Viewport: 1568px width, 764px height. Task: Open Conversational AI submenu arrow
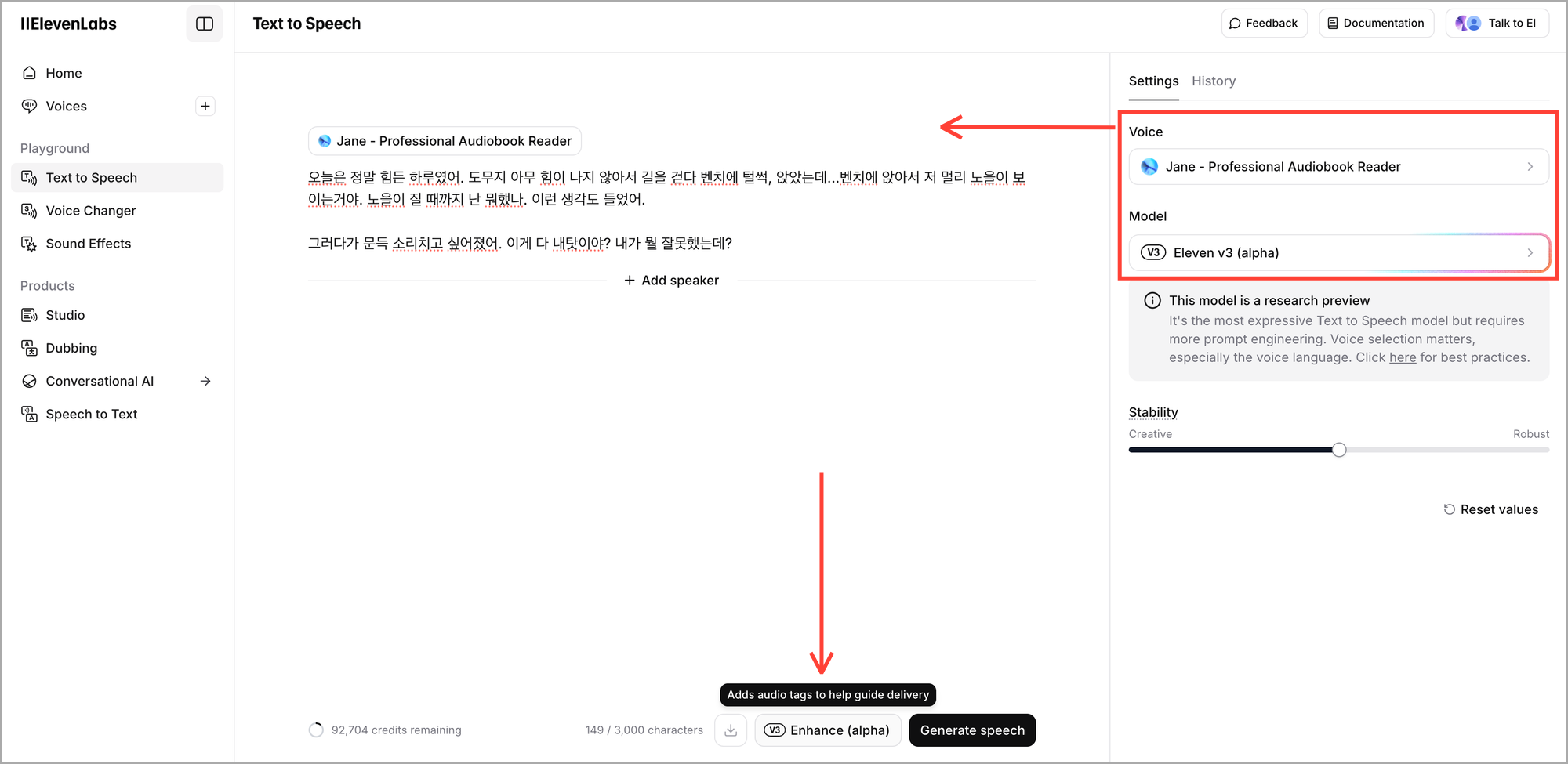coord(205,381)
